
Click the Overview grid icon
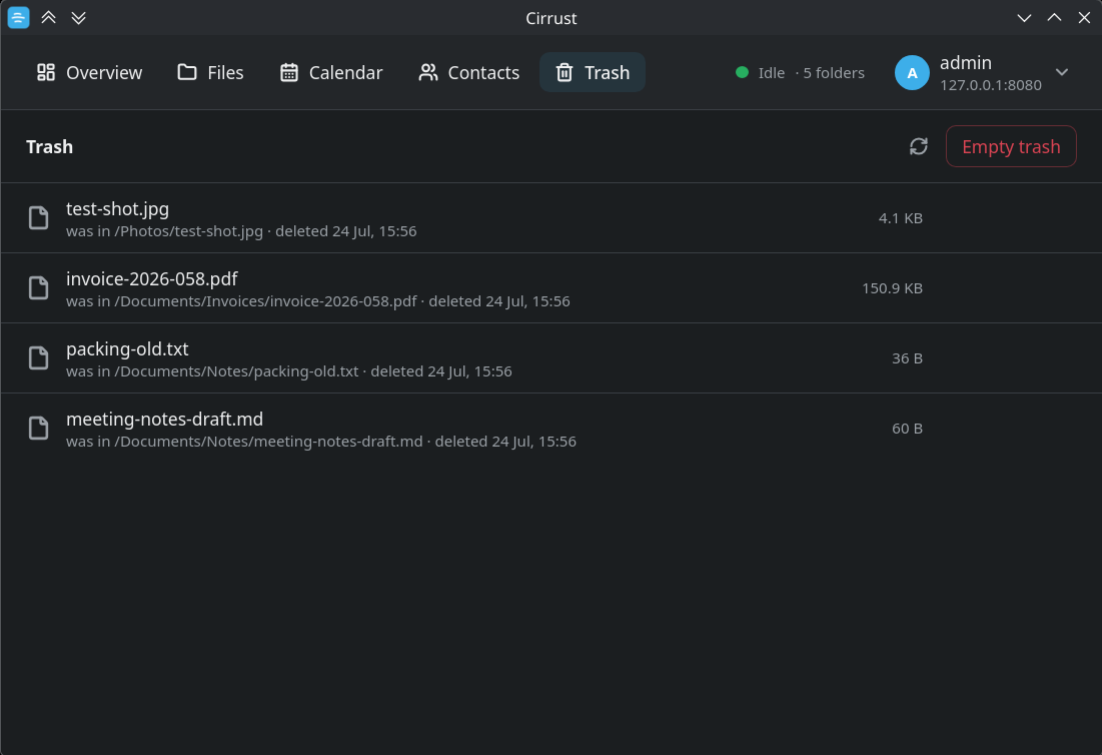pyautogui.click(x=46, y=72)
